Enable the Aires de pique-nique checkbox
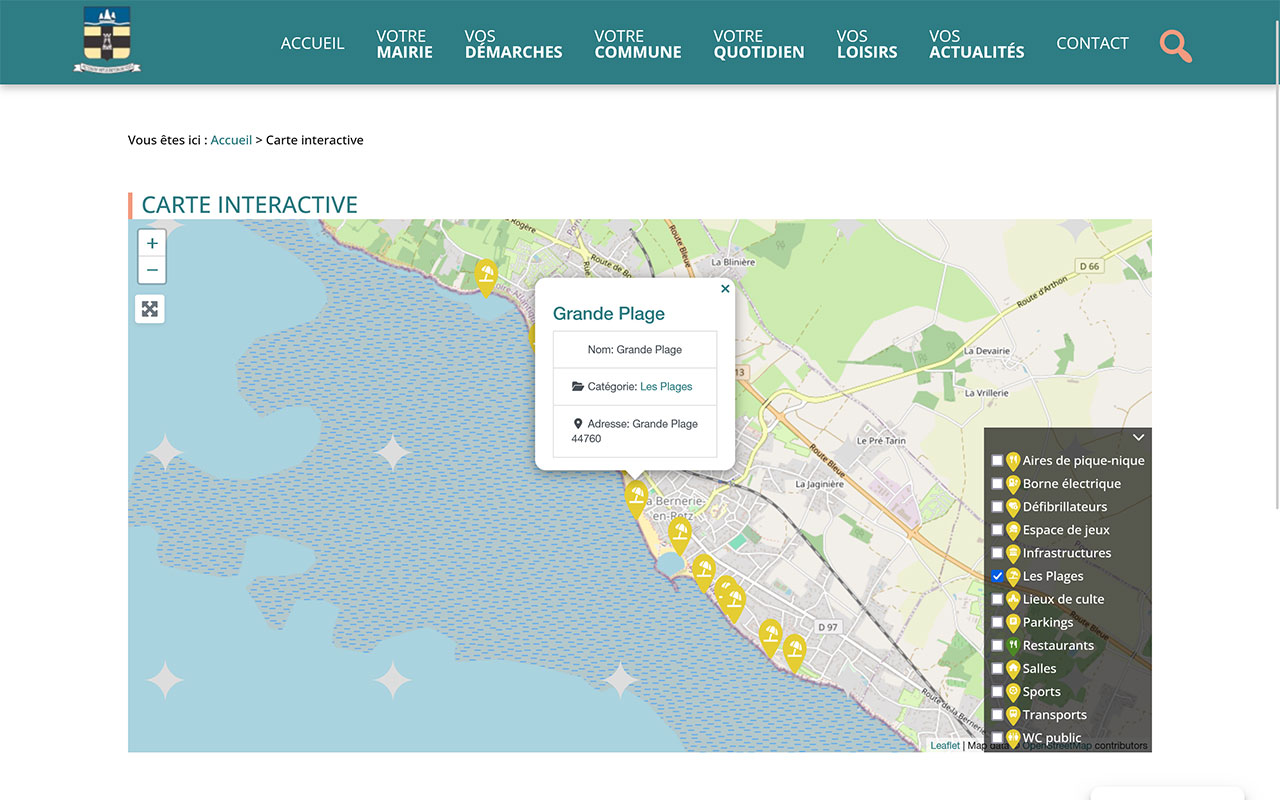1280x800 pixels. (x=997, y=461)
